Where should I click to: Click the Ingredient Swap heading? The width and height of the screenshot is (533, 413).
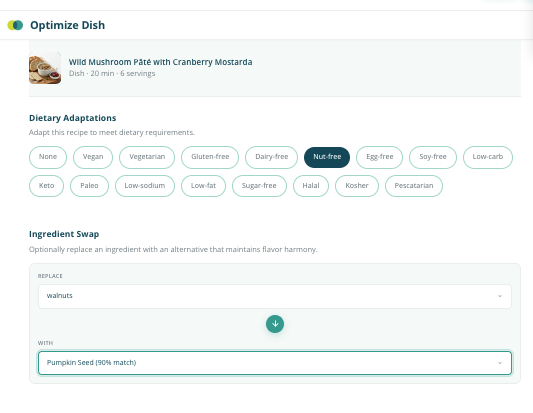point(64,234)
